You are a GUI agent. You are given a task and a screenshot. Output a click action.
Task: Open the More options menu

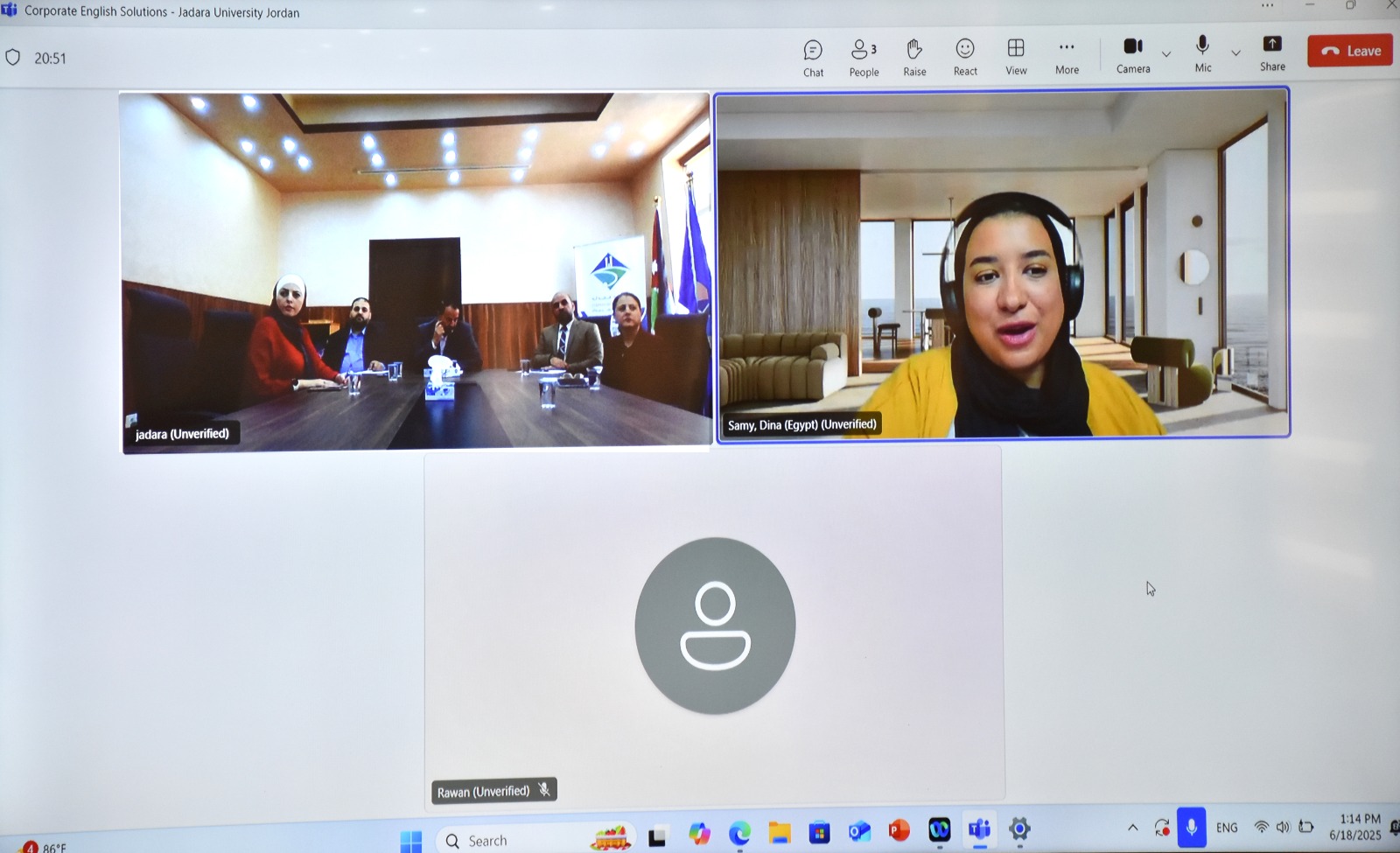pos(1067,58)
